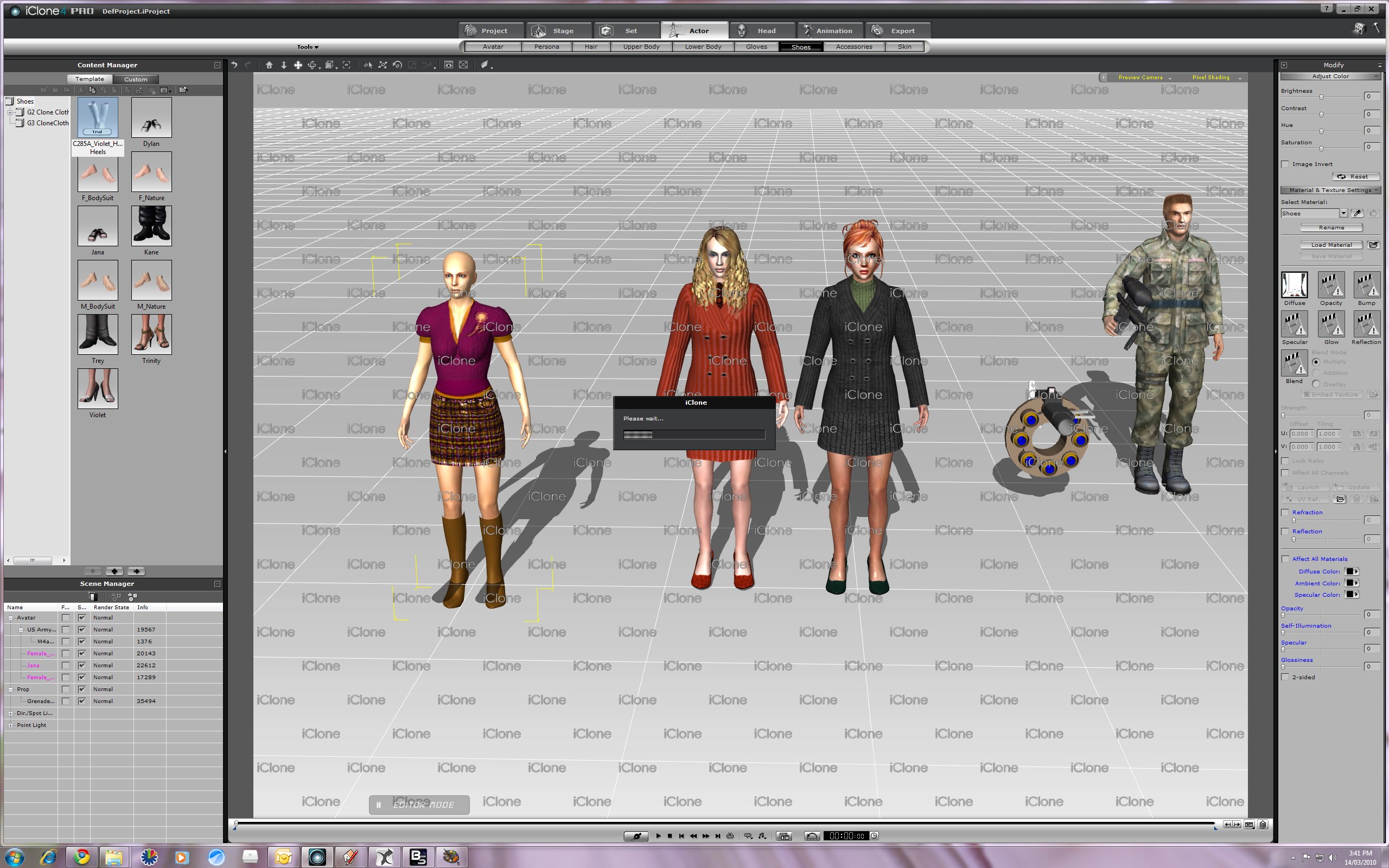Jump to the first frame button
1389x868 pixels.
[x=681, y=836]
